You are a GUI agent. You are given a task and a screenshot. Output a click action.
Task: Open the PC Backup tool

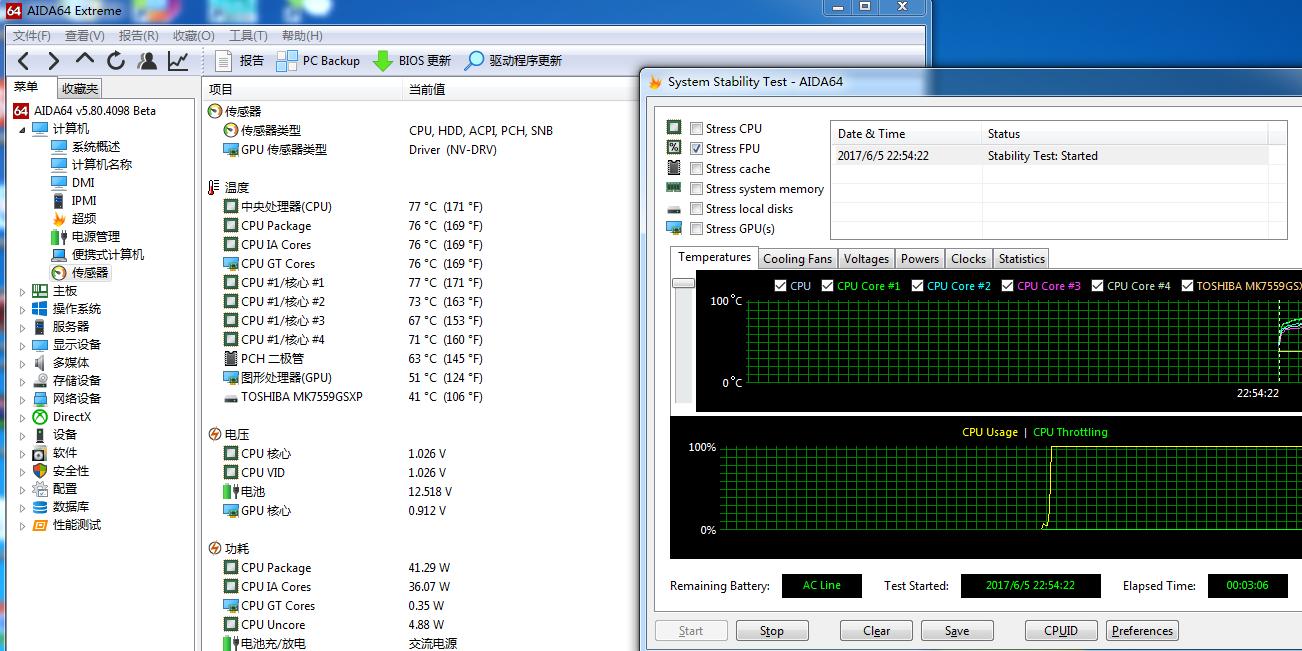click(x=318, y=61)
